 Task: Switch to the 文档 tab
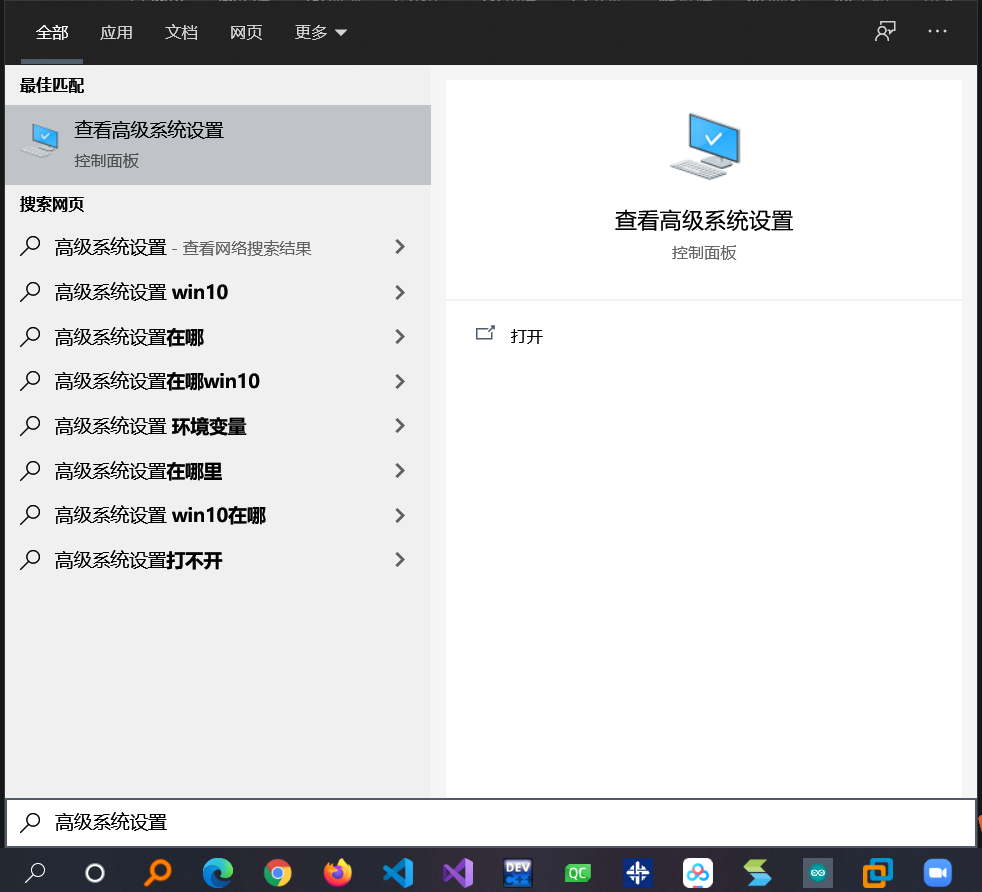181,33
